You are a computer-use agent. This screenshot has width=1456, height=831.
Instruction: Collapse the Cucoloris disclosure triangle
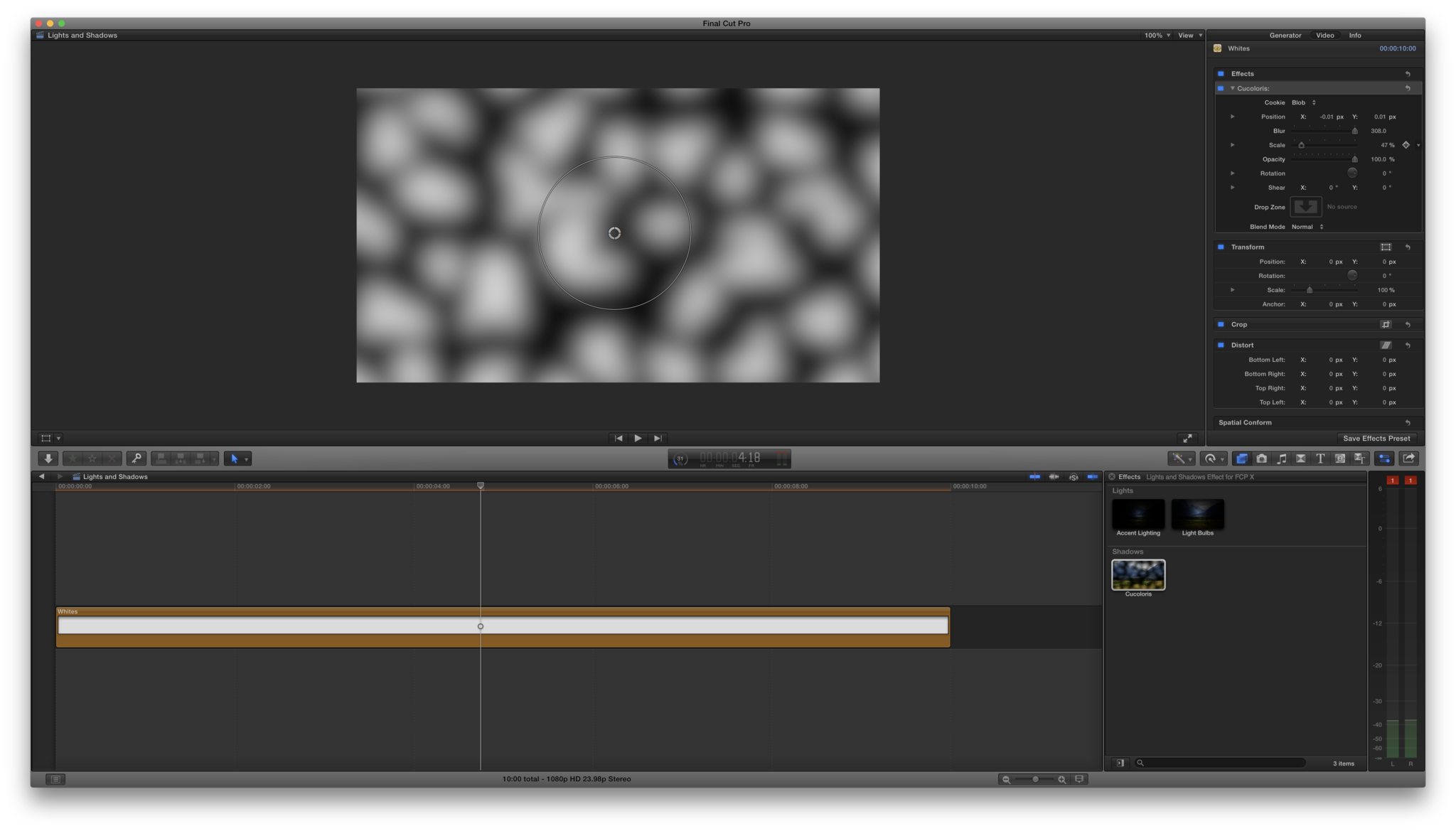click(1232, 88)
